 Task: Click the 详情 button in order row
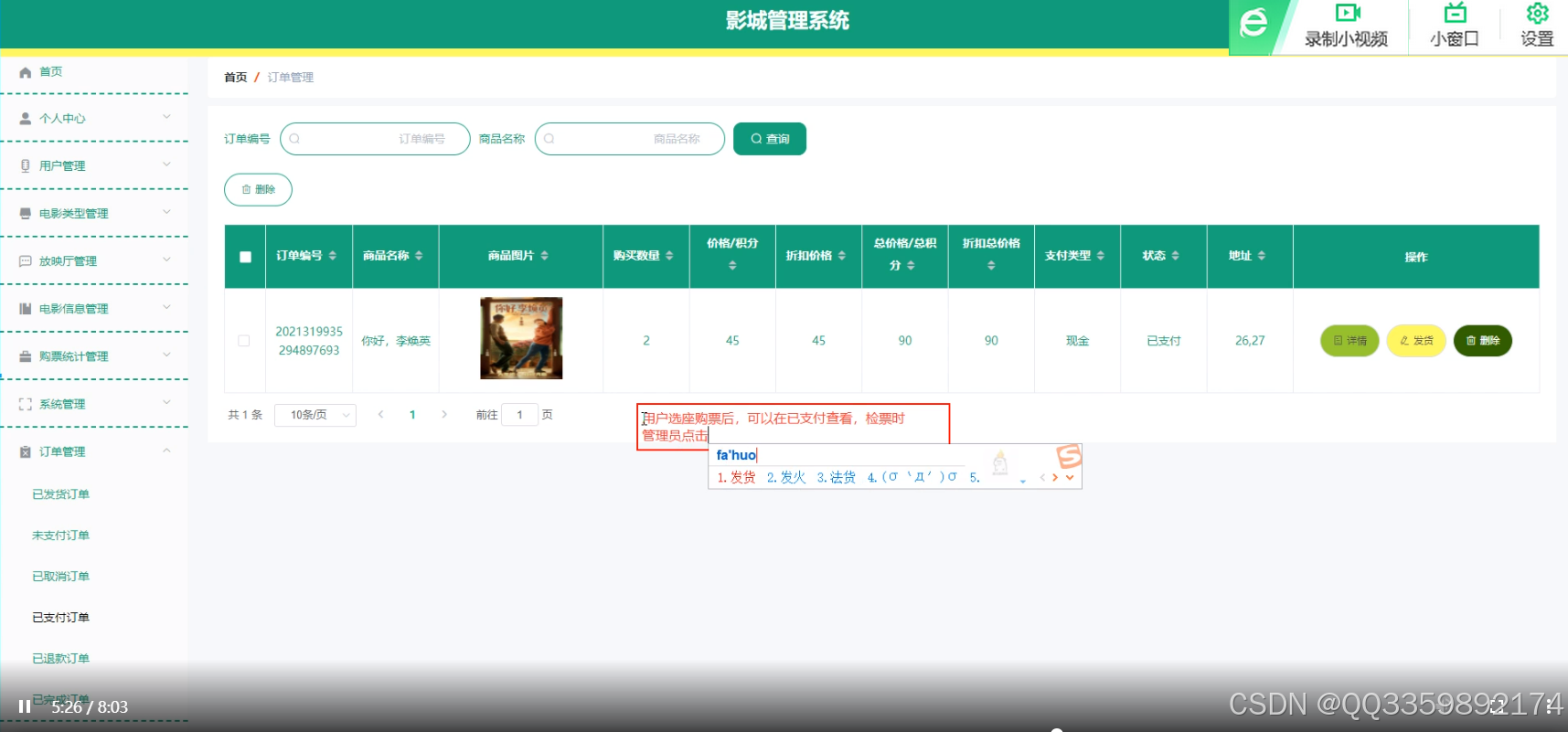tap(1349, 341)
